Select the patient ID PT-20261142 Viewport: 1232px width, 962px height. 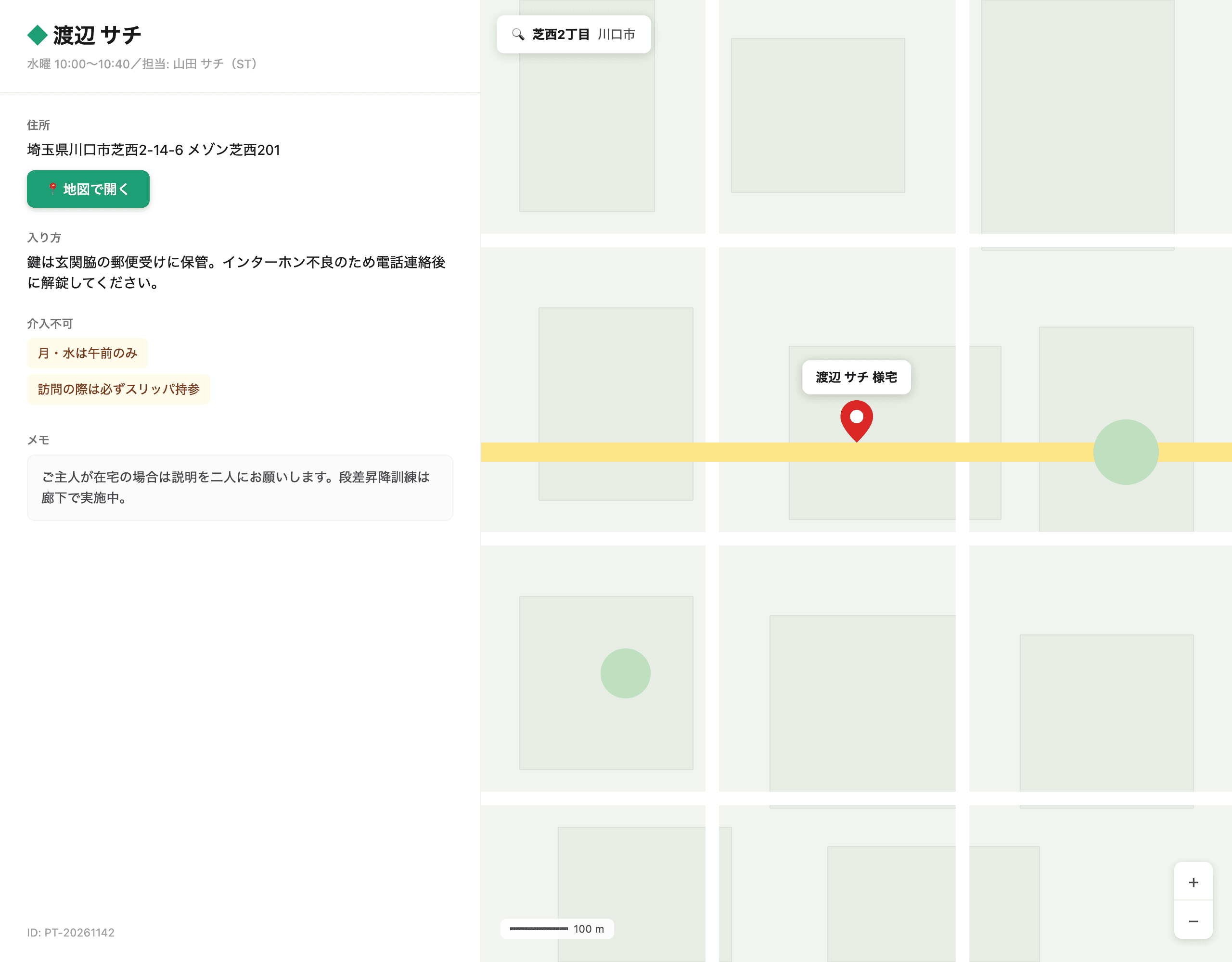pos(71,932)
